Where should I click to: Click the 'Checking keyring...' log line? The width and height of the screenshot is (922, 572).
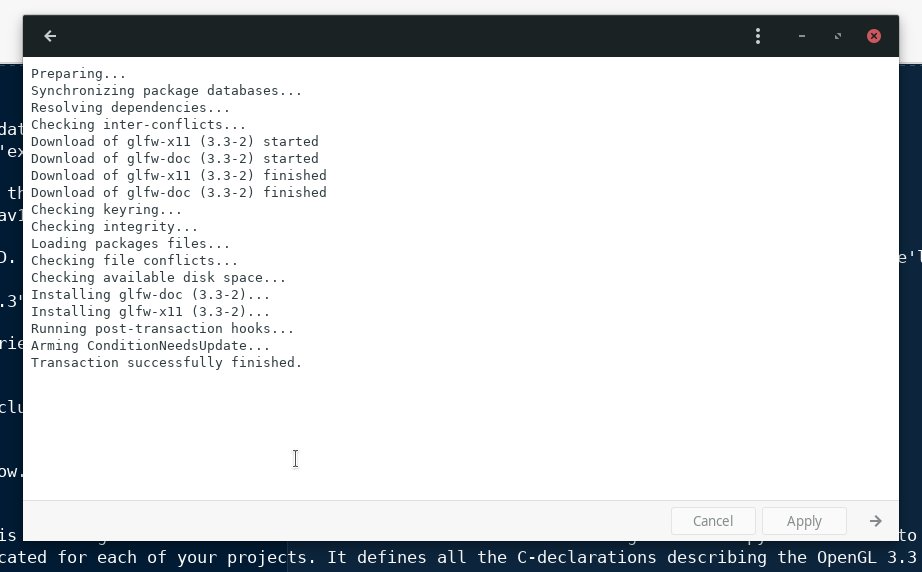106,210
